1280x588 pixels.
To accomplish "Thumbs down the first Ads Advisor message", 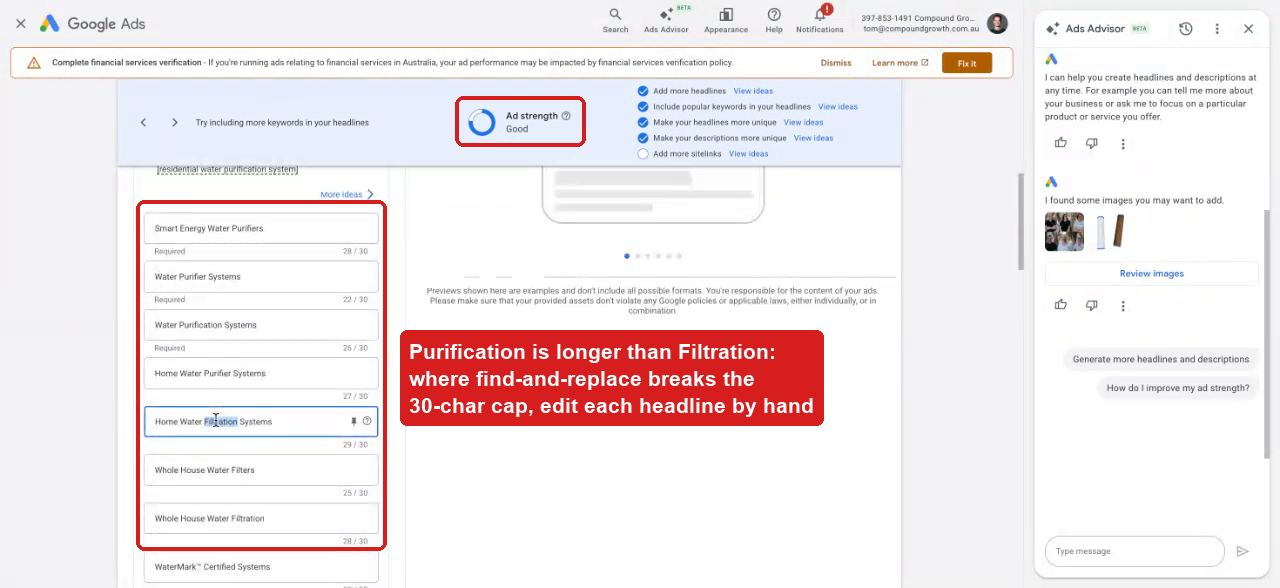I will click(1092, 143).
